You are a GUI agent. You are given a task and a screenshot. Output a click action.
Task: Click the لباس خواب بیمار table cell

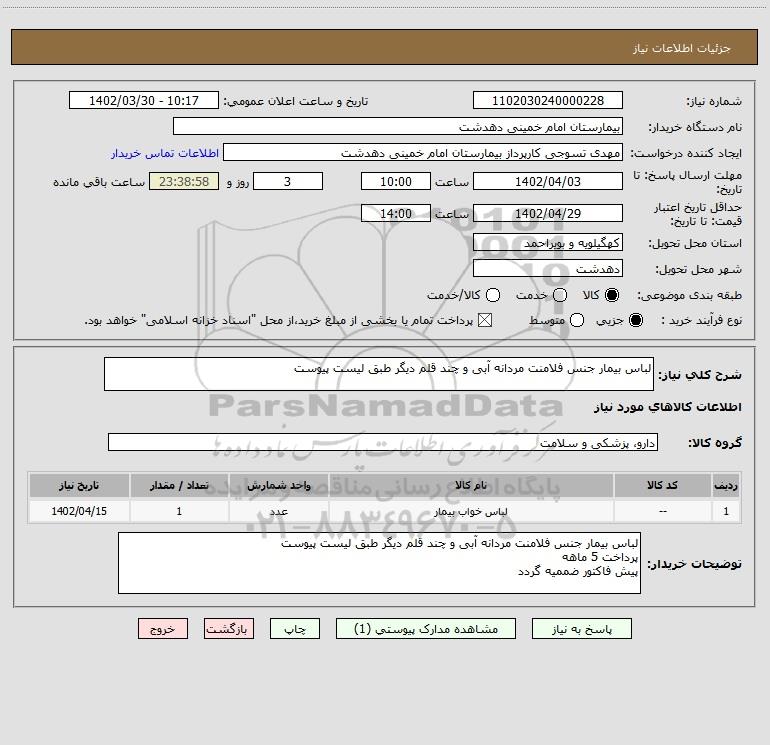coord(470,511)
